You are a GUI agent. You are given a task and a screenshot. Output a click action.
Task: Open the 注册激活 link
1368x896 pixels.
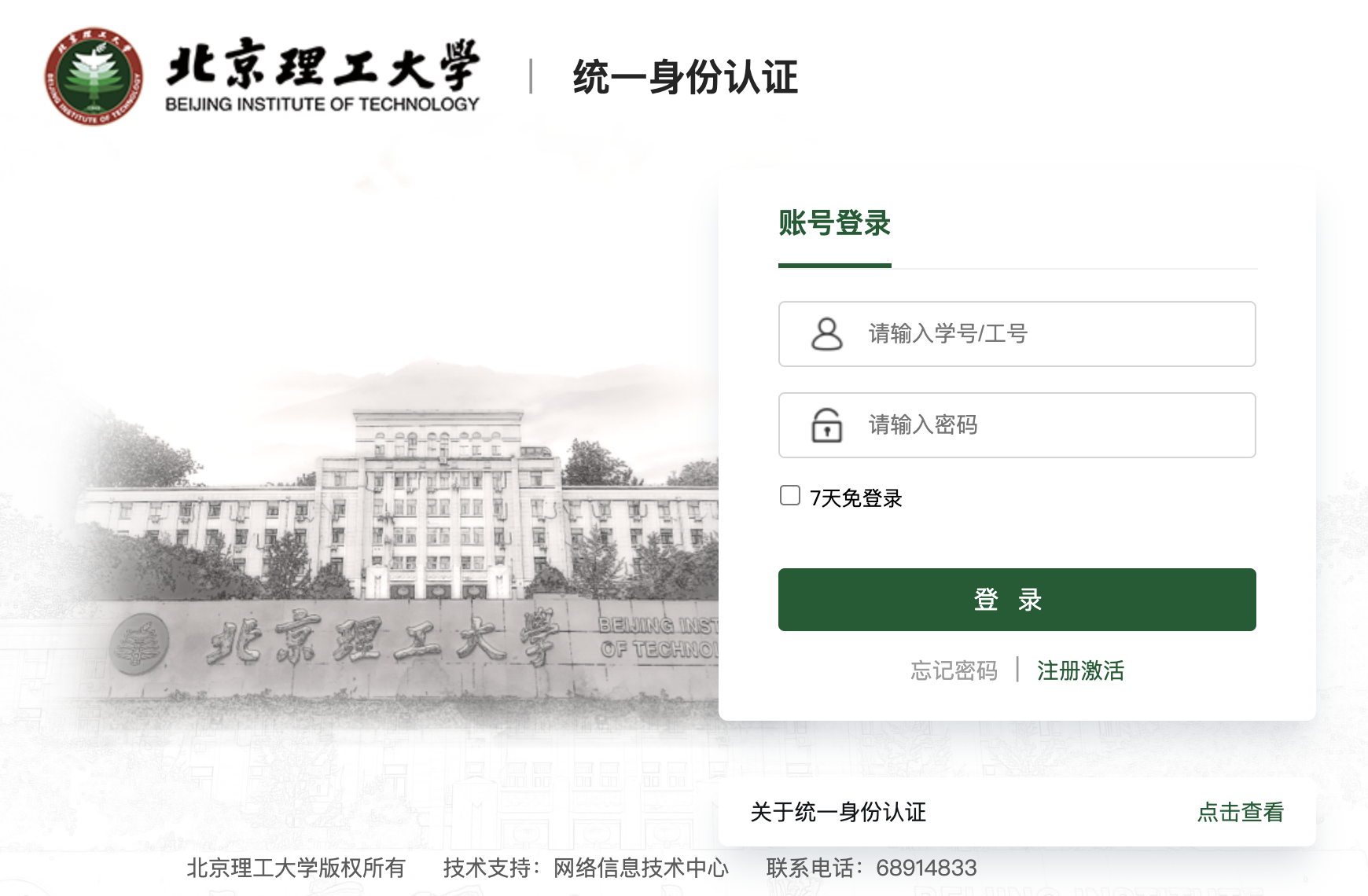[1080, 670]
